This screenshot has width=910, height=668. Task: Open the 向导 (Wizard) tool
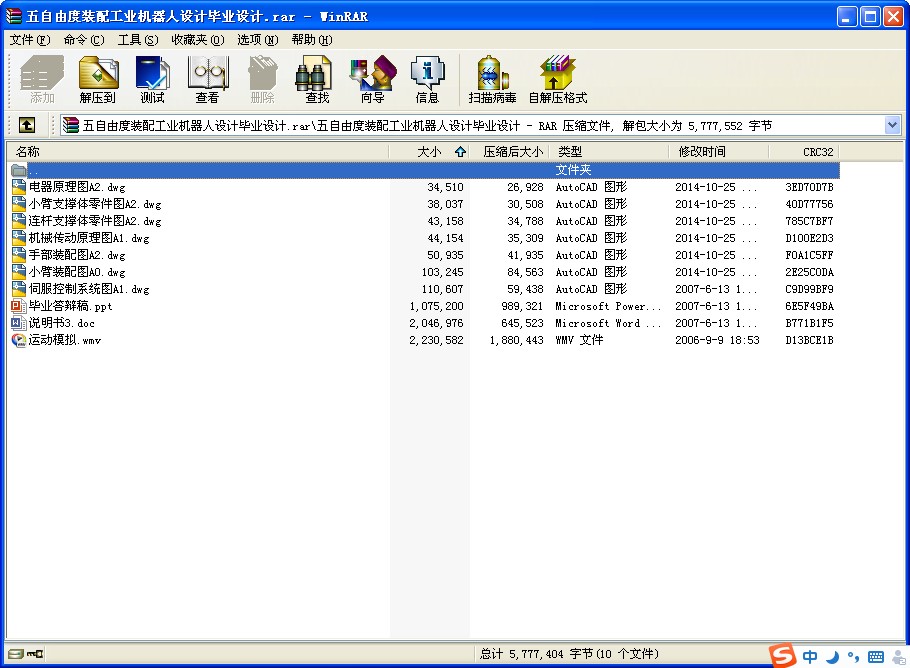372,80
